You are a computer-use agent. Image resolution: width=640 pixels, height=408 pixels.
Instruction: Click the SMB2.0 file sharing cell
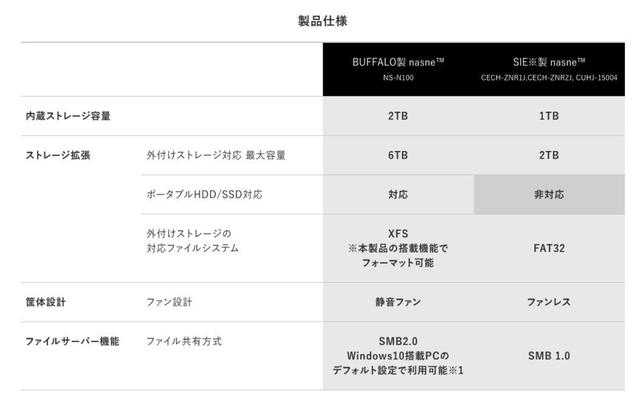[398, 356]
